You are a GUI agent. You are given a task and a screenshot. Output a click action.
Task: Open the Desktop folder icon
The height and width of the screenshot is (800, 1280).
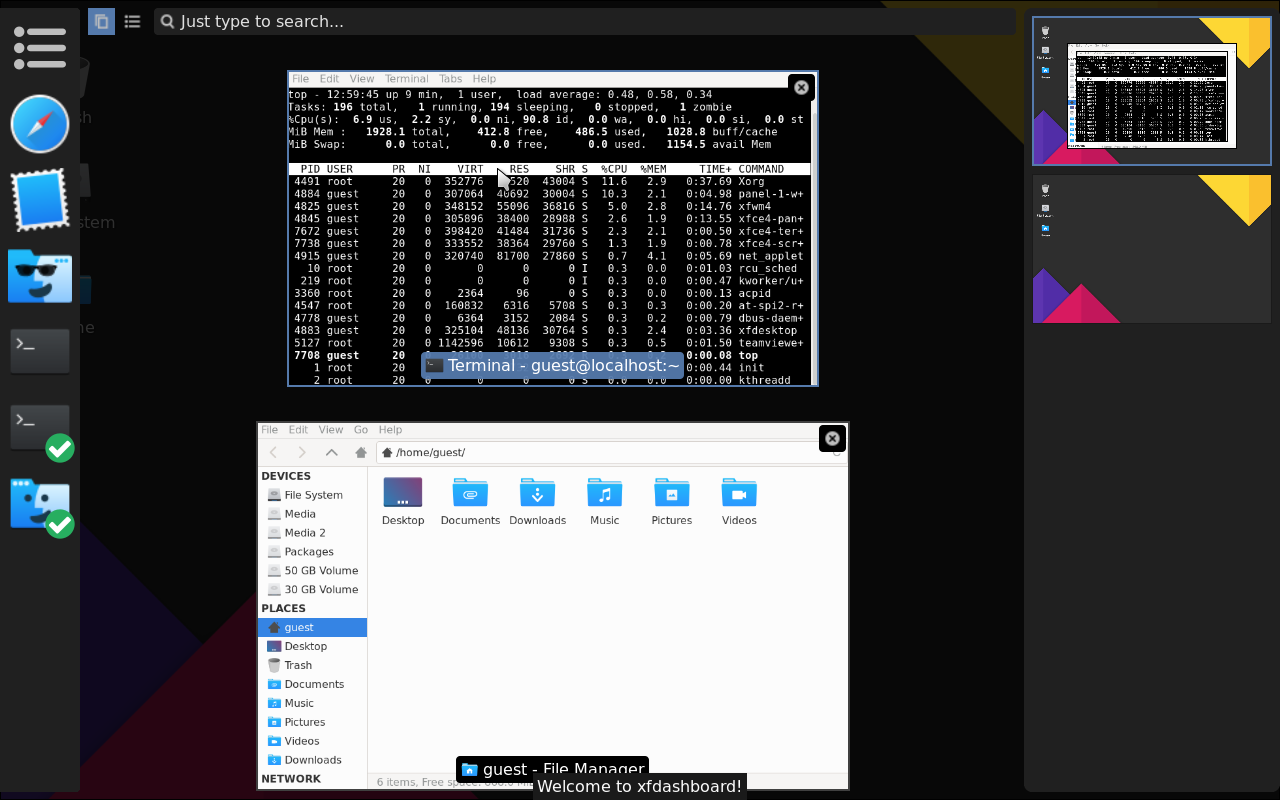pyautogui.click(x=402, y=493)
